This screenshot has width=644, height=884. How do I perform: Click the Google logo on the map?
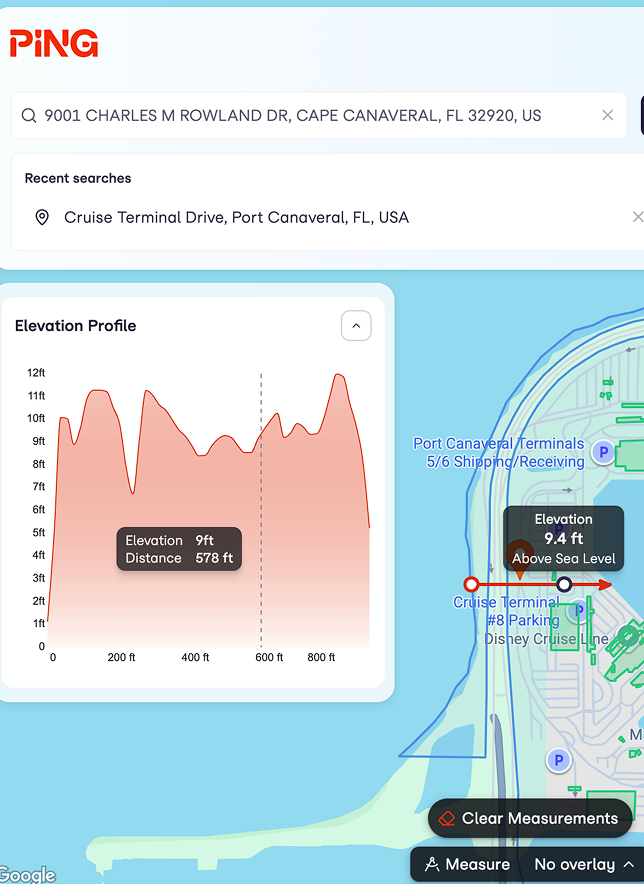point(28,875)
